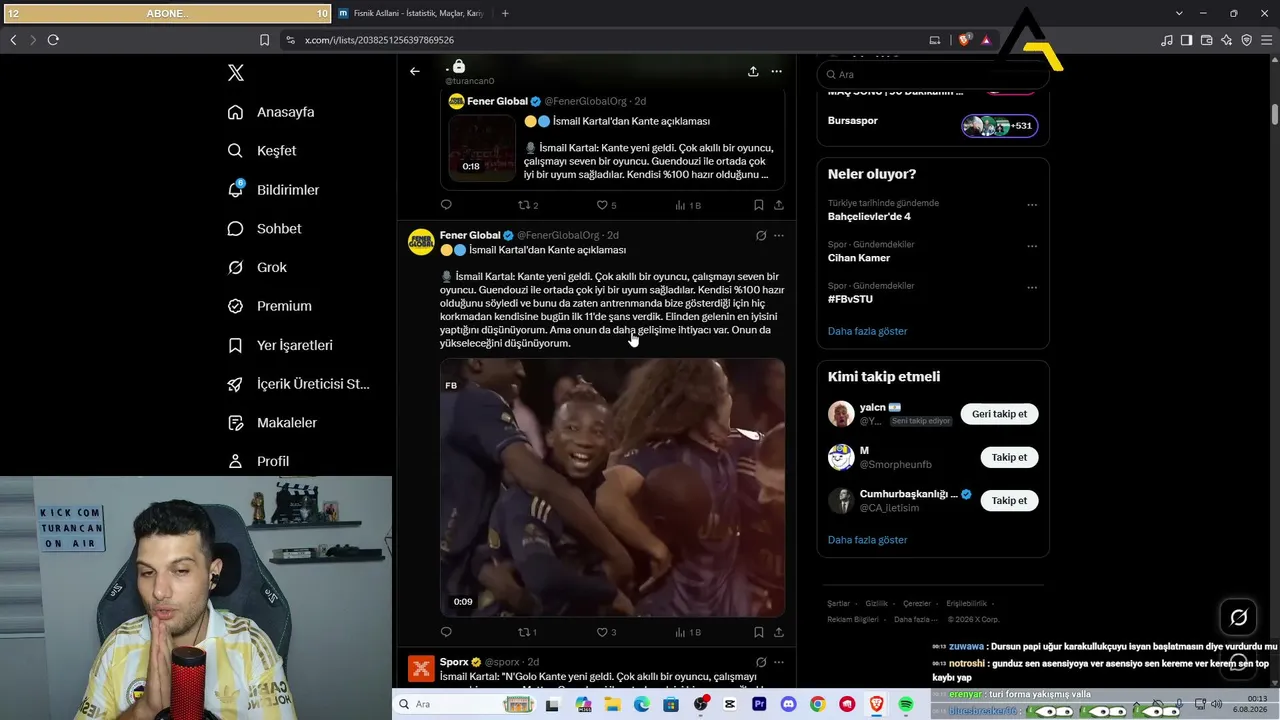Like the tweet with 5 likes

click(x=606, y=205)
